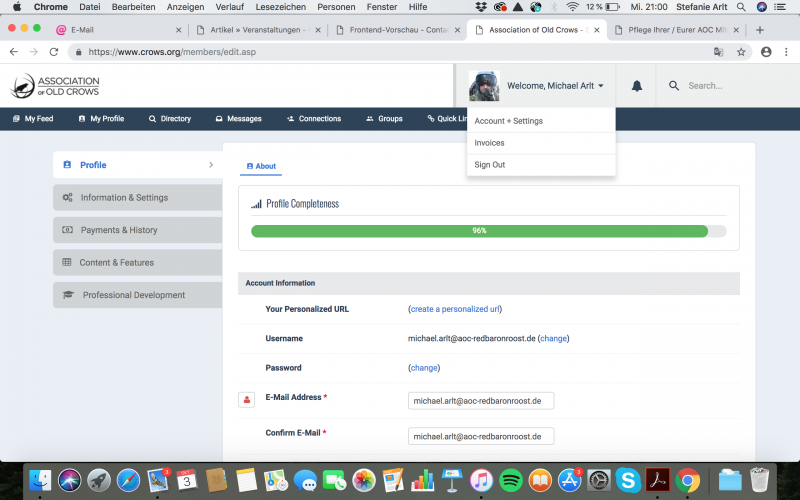Open Spotify in the dock

[511, 480]
